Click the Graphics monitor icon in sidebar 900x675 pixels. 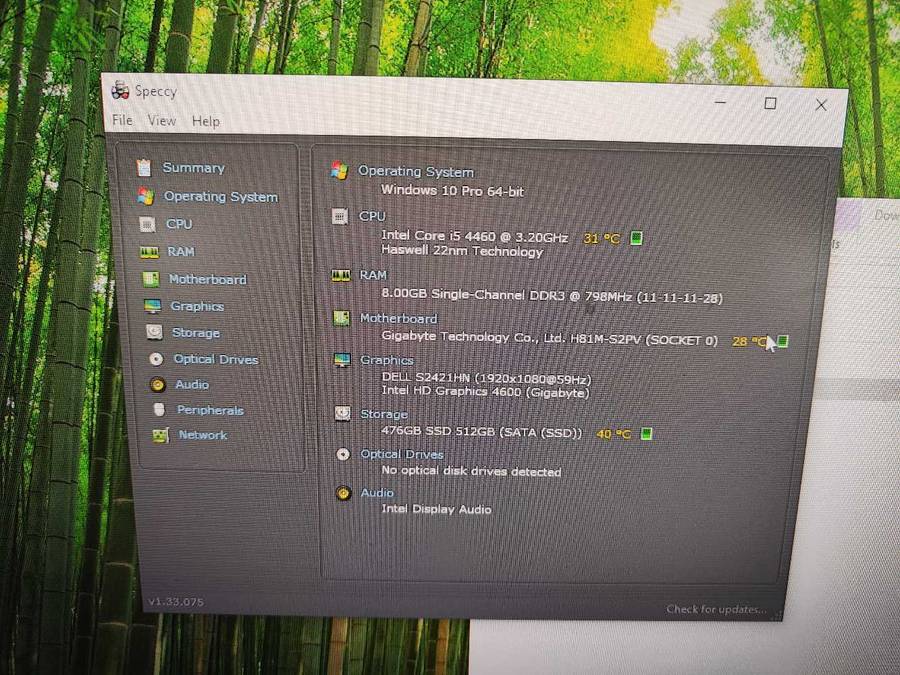[x=152, y=306]
